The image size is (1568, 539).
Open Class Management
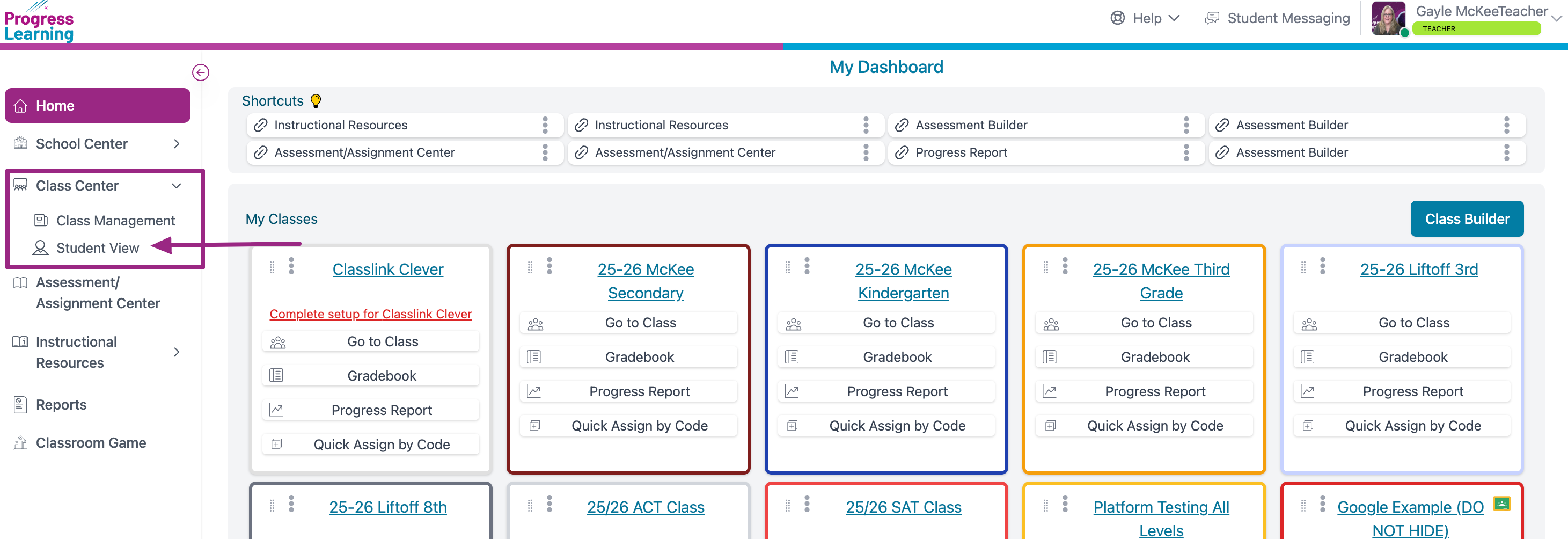pyautogui.click(x=105, y=221)
